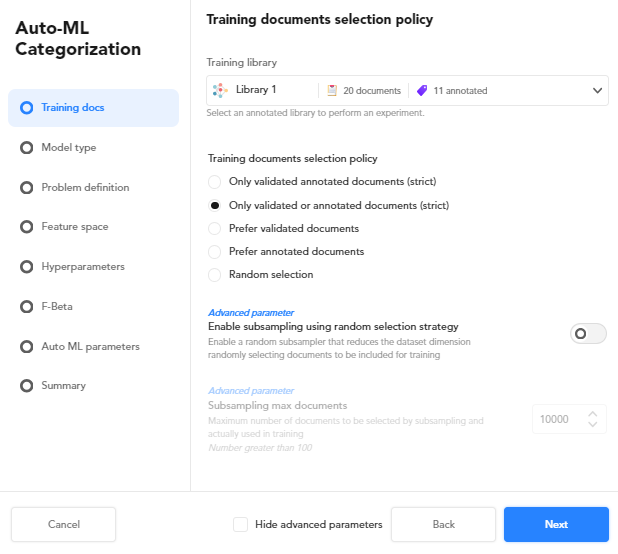Image resolution: width=618 pixels, height=554 pixels.
Task: Click the documents count icon
Action: point(332,90)
